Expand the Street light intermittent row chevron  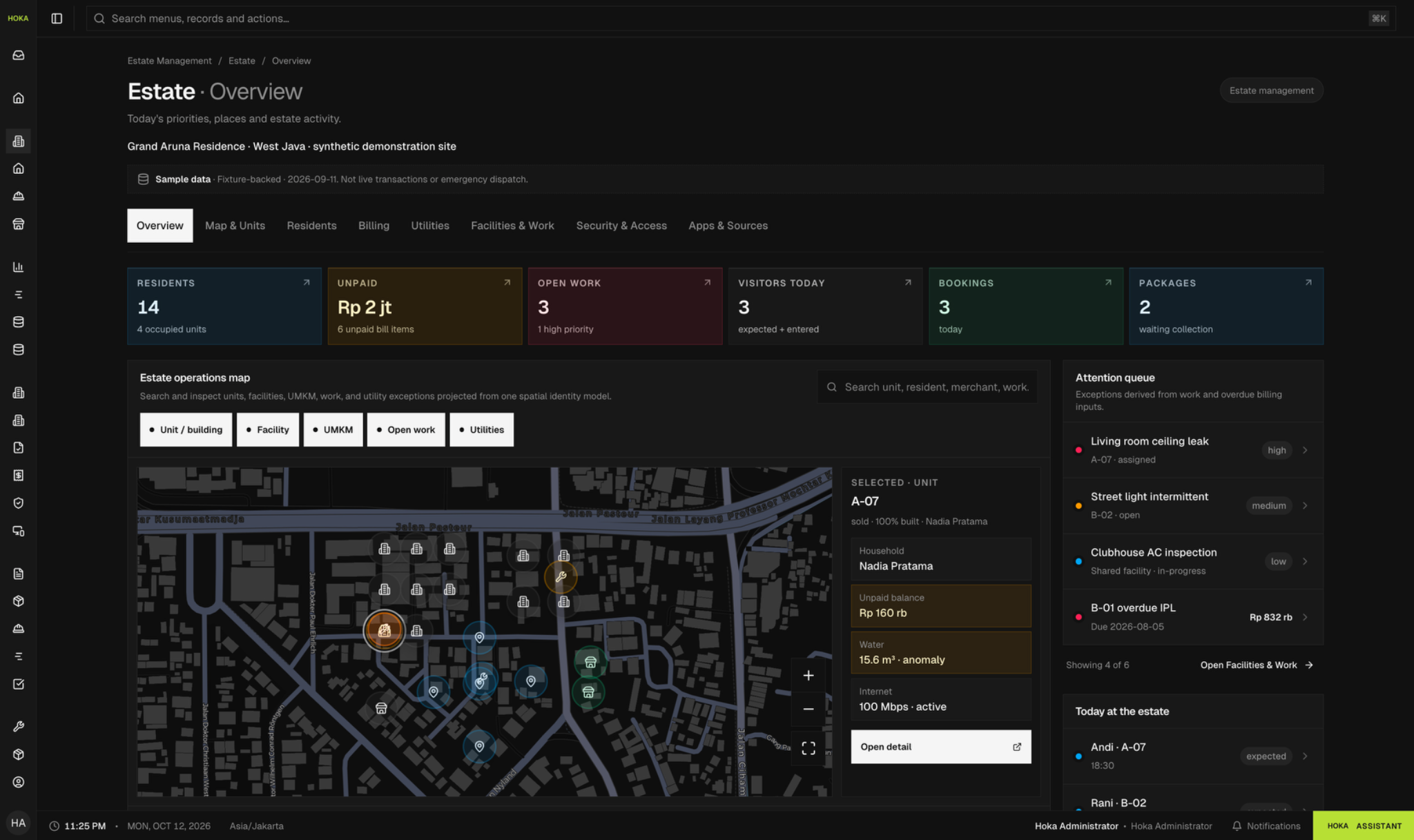tap(1305, 506)
